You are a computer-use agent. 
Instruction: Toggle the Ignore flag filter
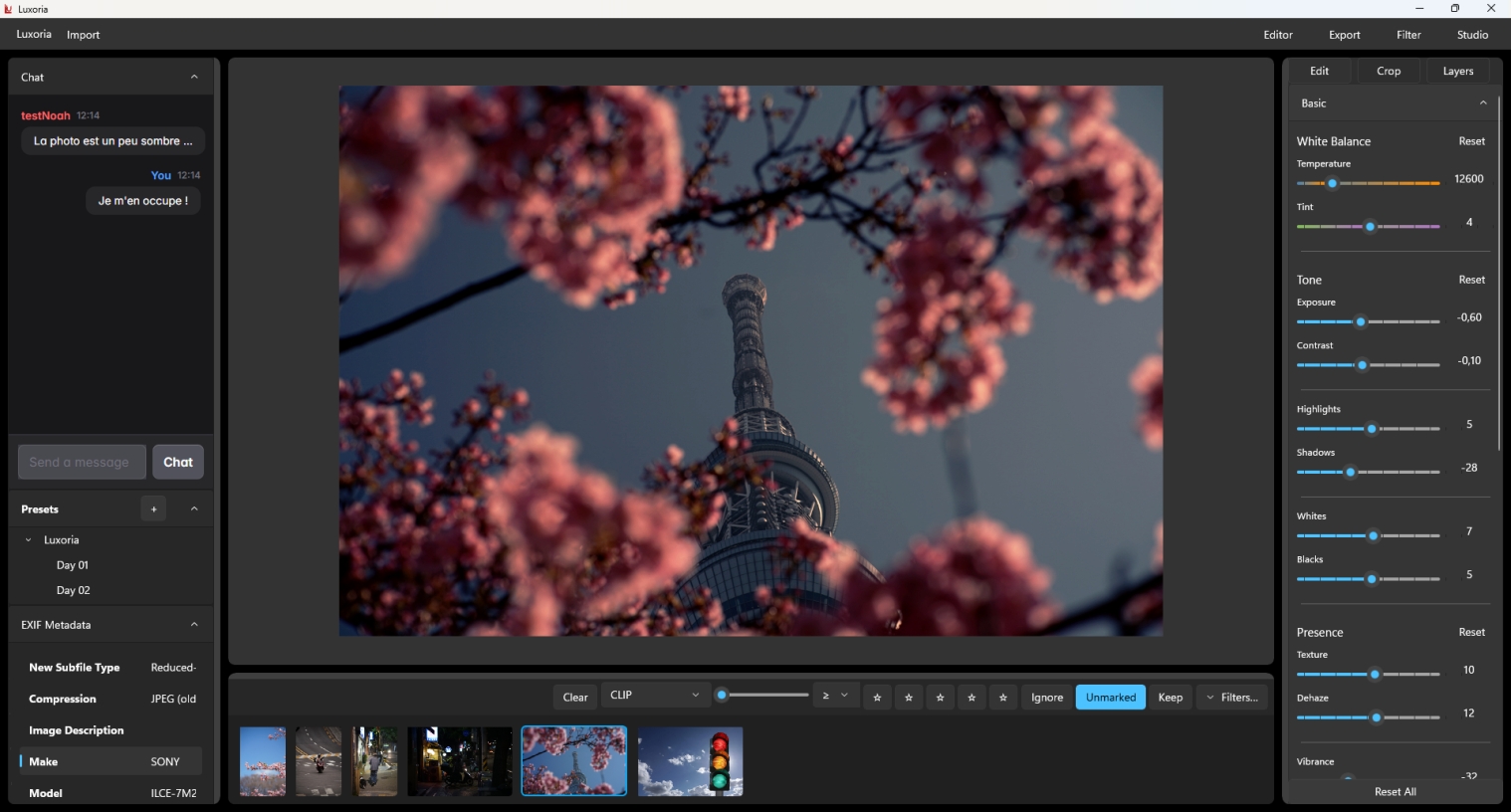[1046, 698]
